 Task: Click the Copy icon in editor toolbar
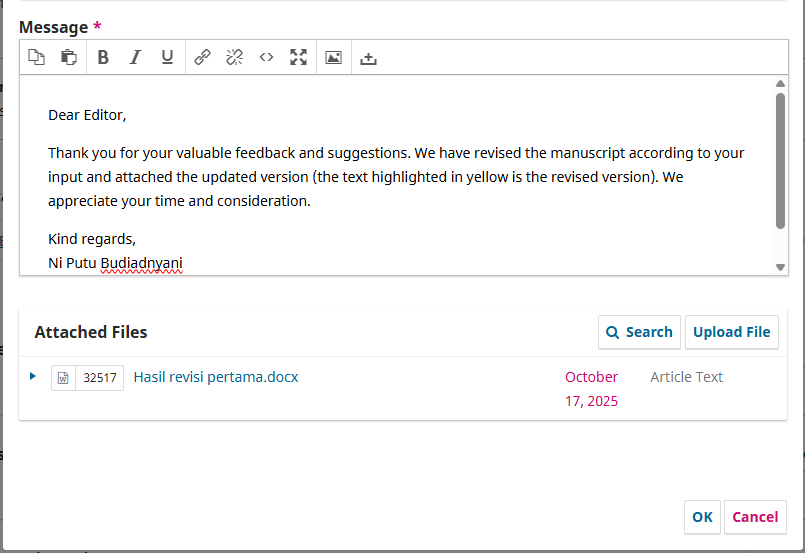click(36, 58)
